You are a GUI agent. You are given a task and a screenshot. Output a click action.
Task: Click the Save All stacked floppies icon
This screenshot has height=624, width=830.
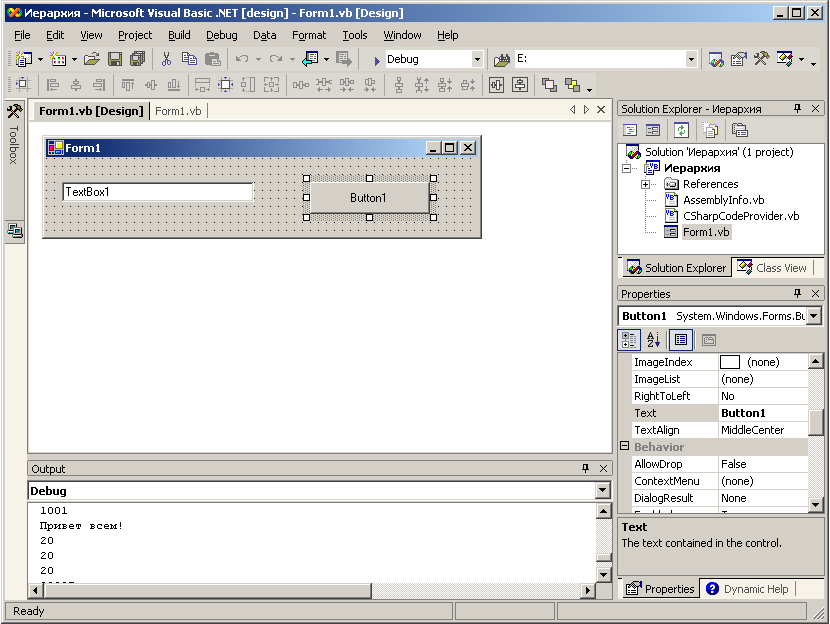pyautogui.click(x=138, y=59)
